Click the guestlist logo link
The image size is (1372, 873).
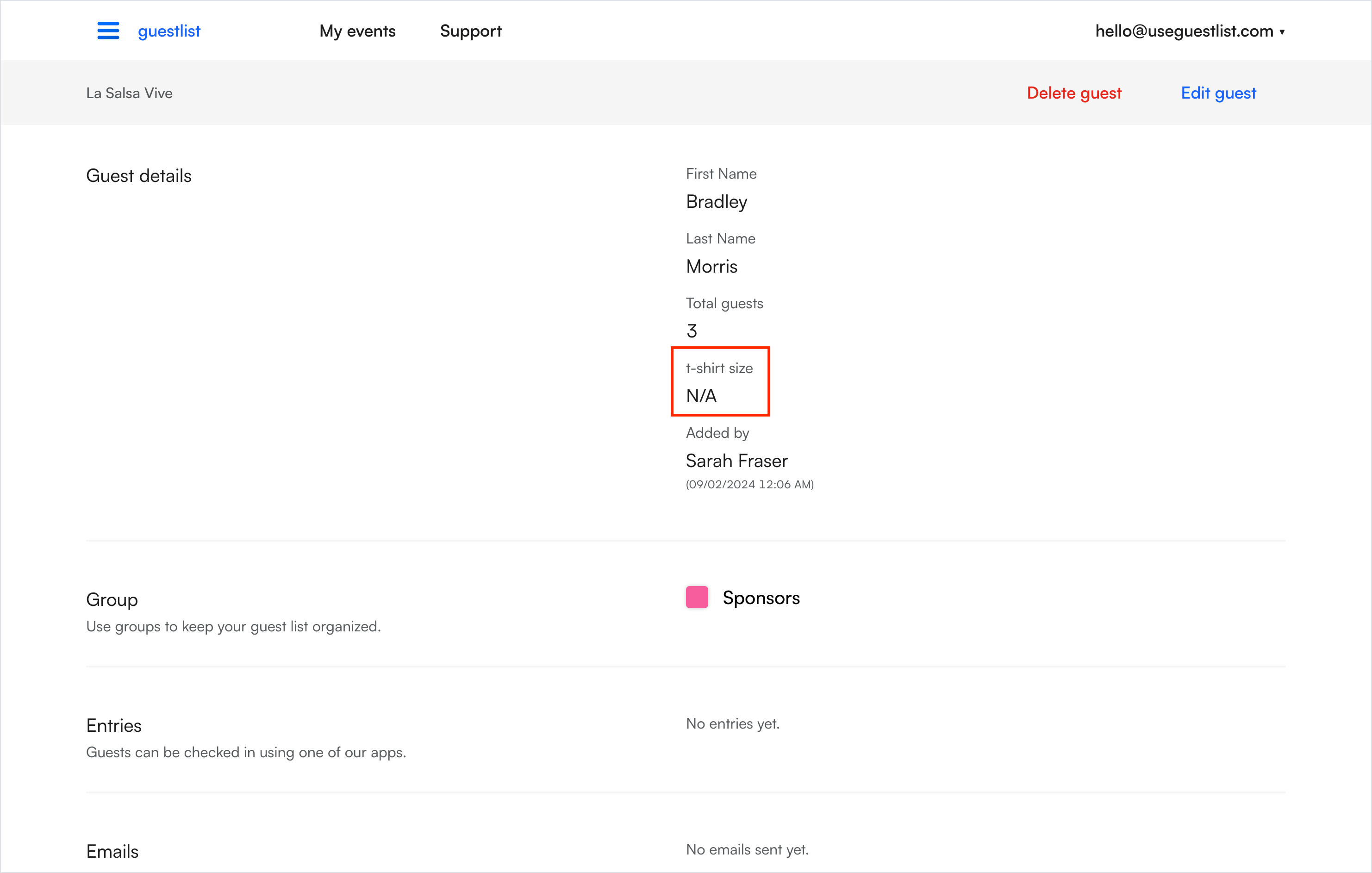tap(168, 31)
